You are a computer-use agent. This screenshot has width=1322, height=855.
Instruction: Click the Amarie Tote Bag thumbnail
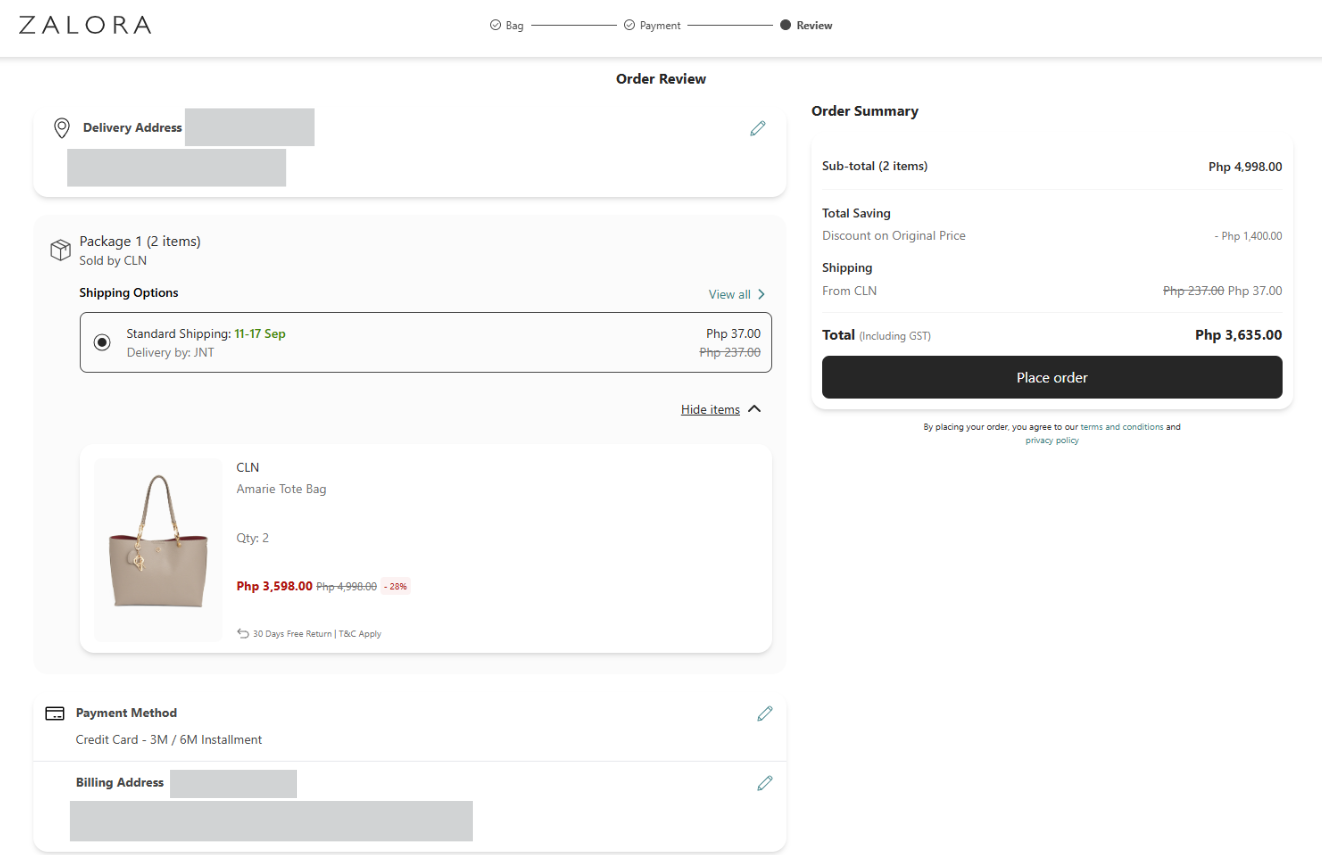point(158,550)
